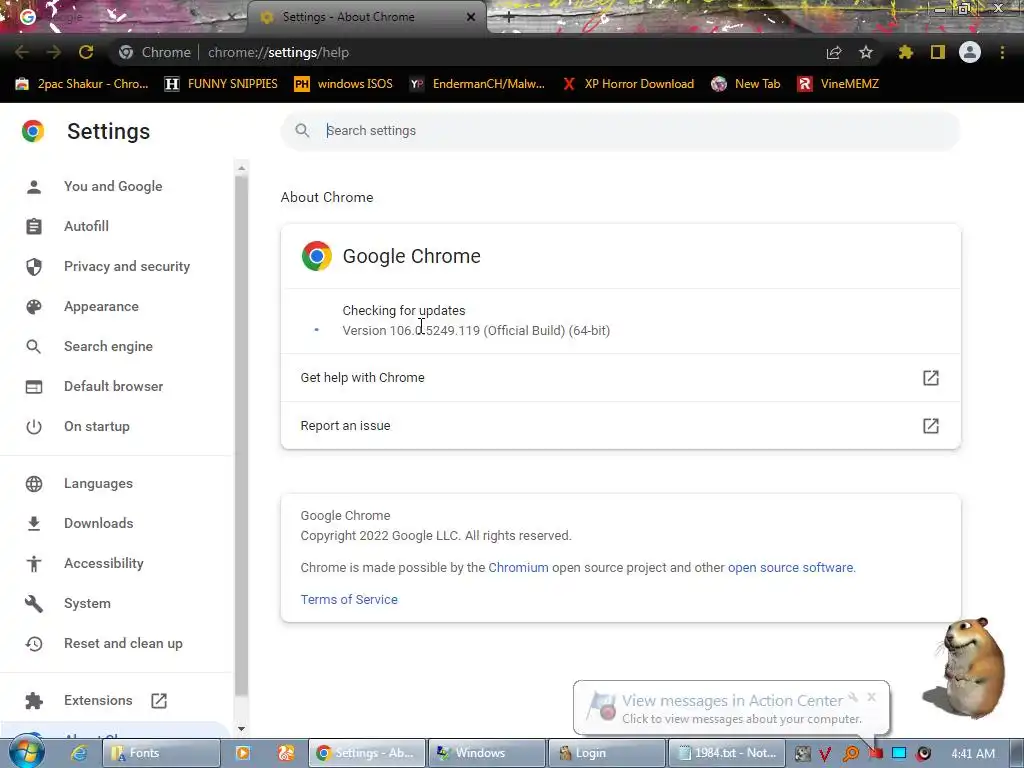The image size is (1024, 768).
Task: Click the sidebar scrollbar thumb
Action: [241, 436]
